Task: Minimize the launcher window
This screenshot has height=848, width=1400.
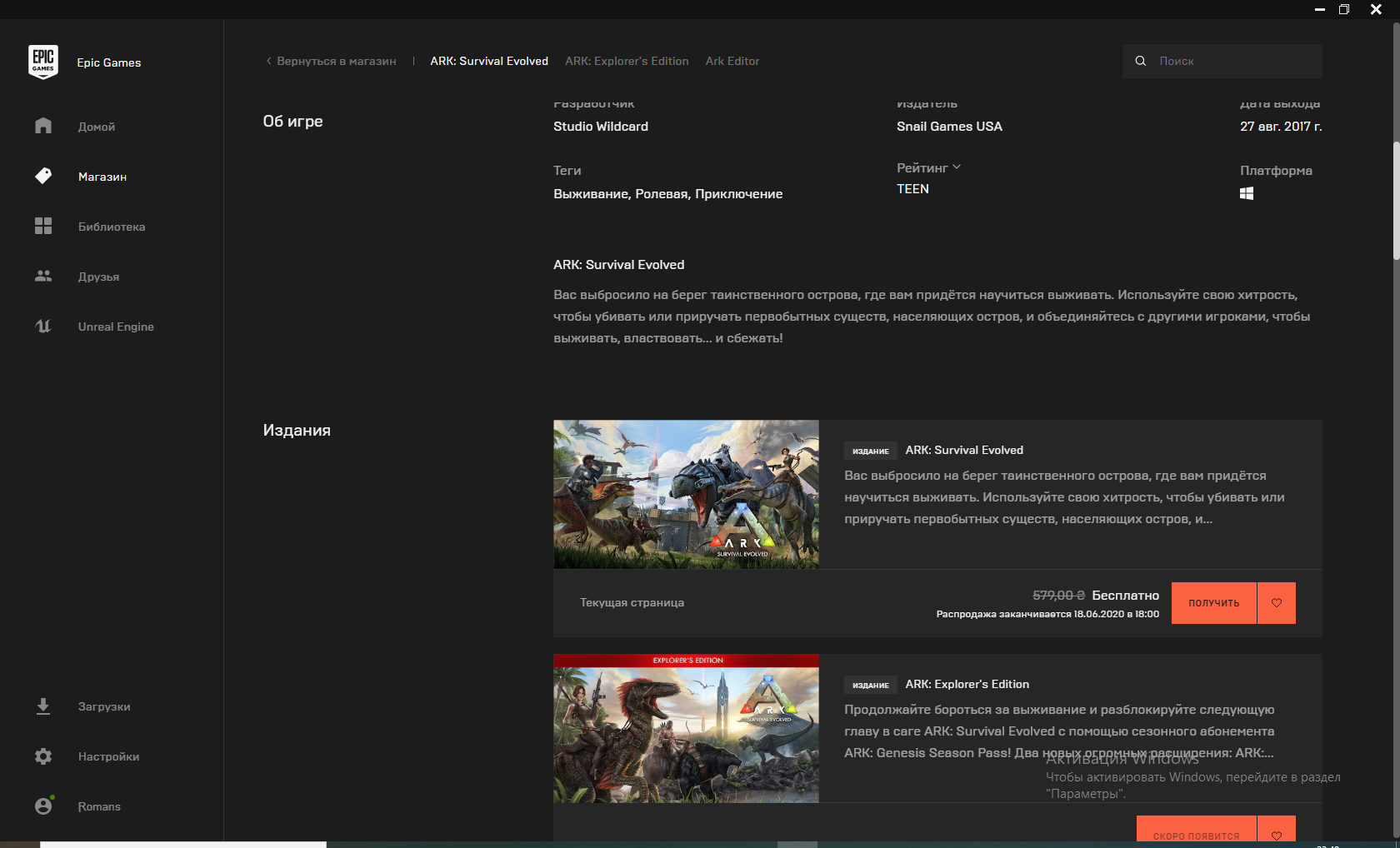Action: [1320, 9]
